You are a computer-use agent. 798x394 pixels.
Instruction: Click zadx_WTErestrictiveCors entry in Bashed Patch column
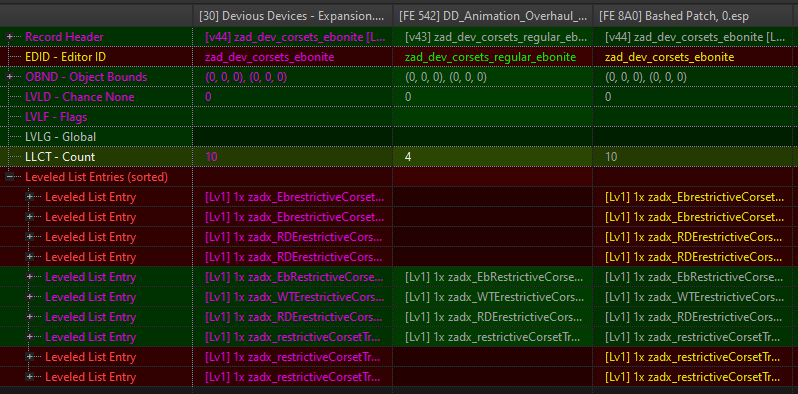pyautogui.click(x=694, y=297)
